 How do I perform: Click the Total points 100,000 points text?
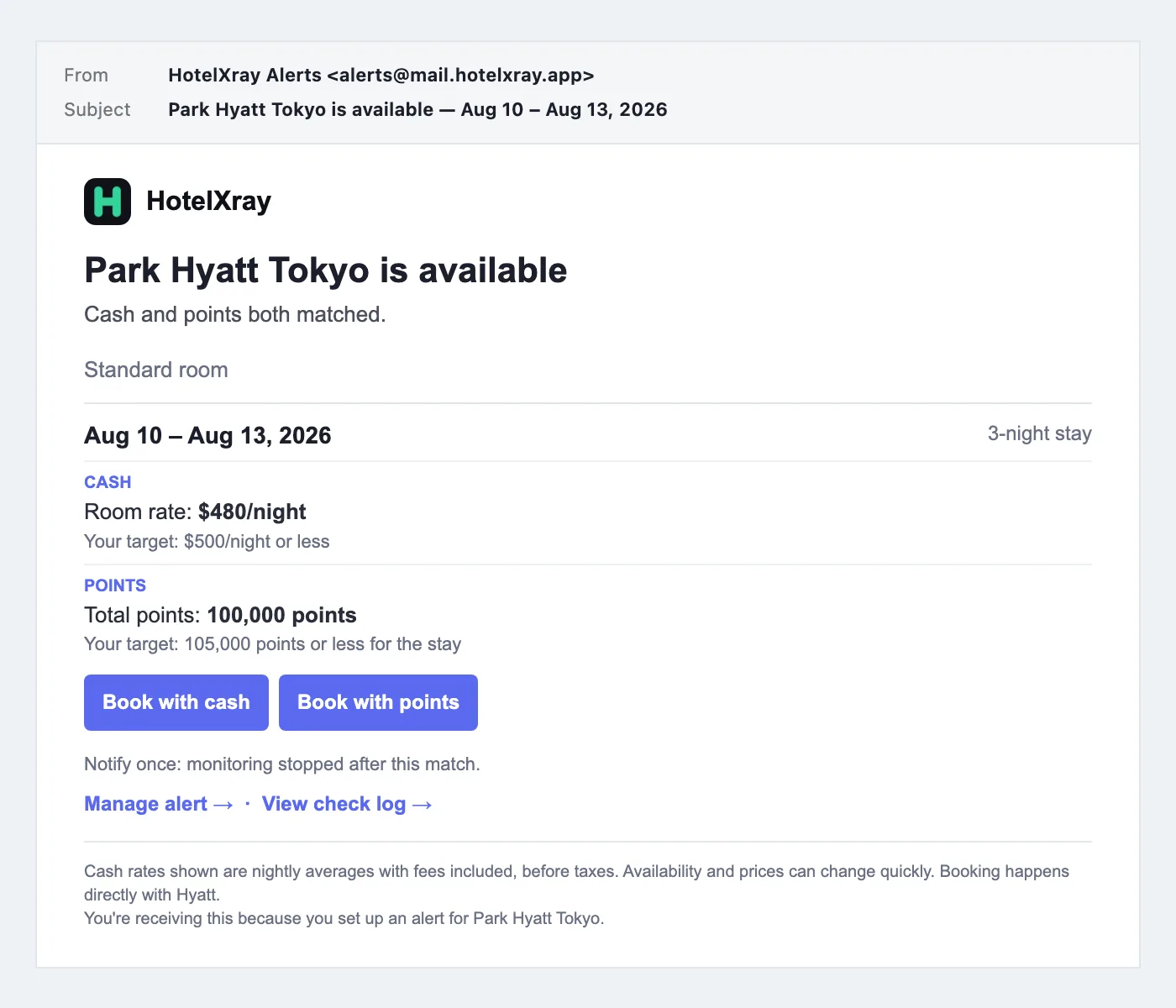pyautogui.click(x=220, y=615)
